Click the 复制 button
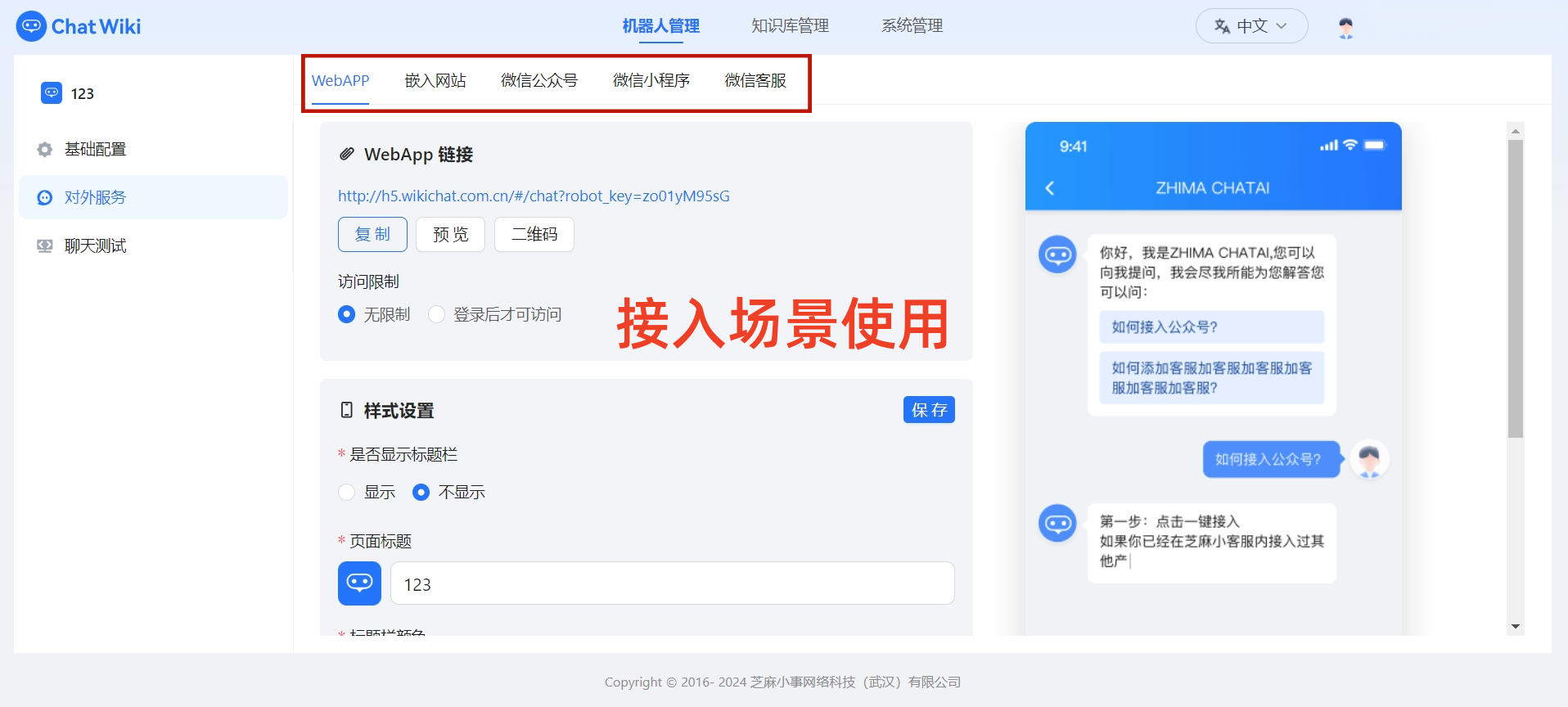1568x707 pixels. [372, 234]
